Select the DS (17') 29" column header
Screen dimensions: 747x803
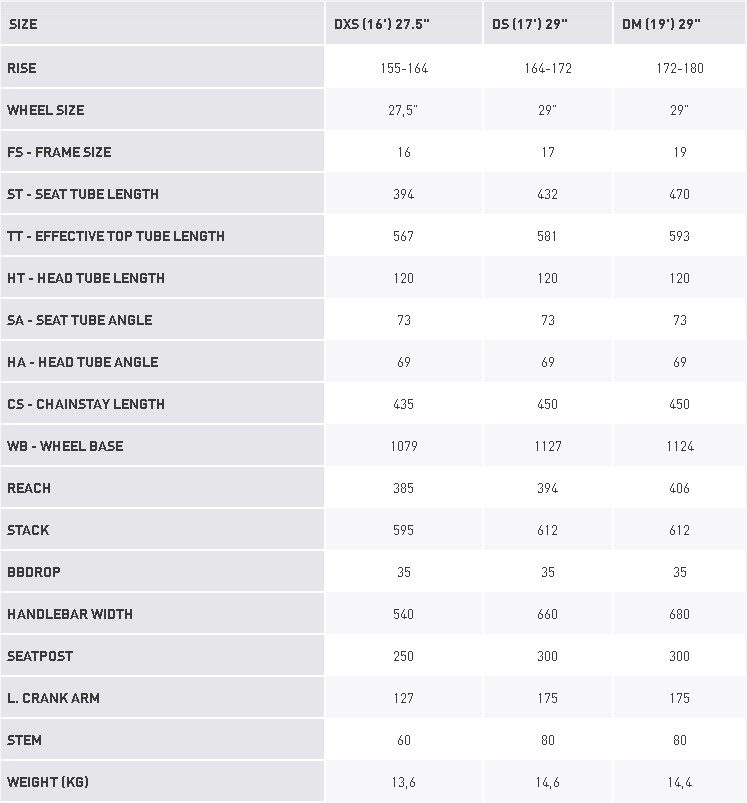[x=532, y=24]
